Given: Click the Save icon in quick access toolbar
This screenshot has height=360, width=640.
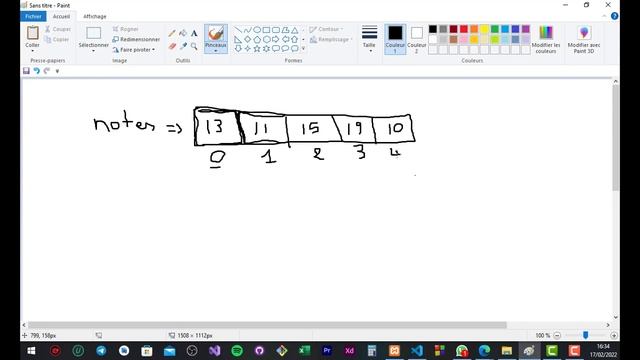Looking at the screenshot, I should pyautogui.click(x=26, y=71).
